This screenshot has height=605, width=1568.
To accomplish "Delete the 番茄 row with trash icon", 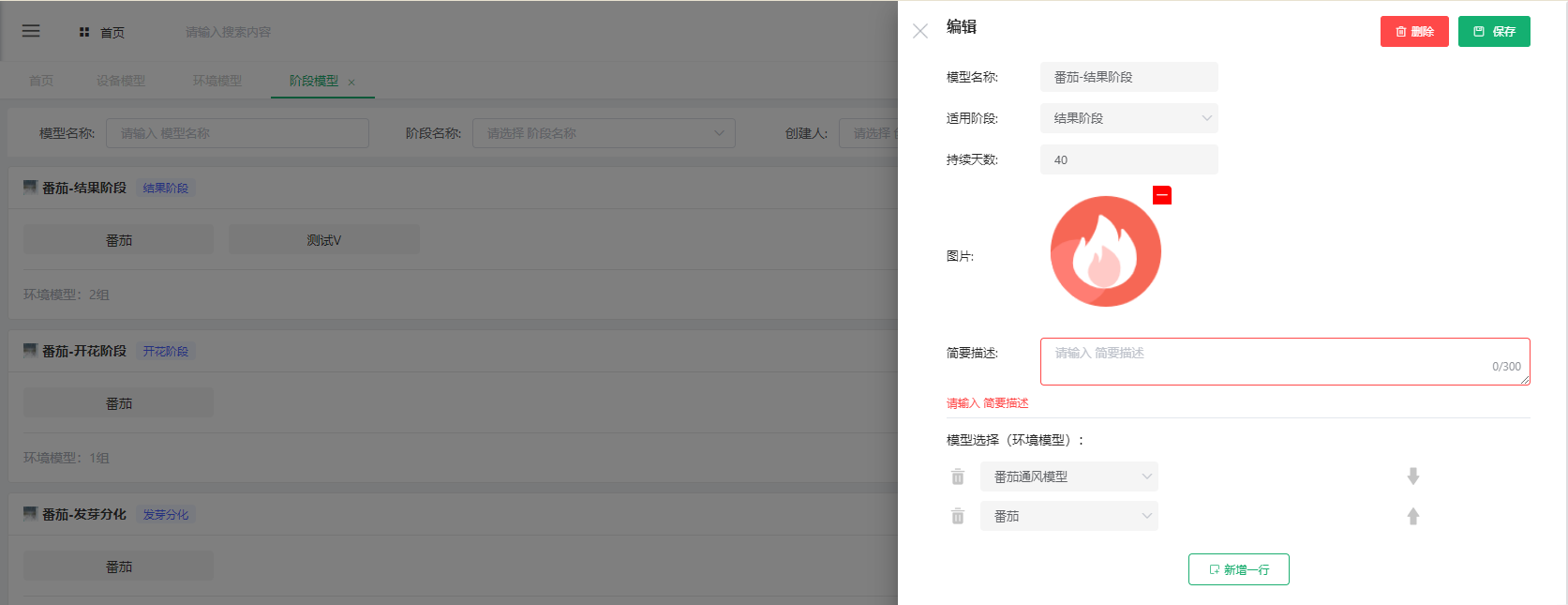I will (x=957, y=516).
